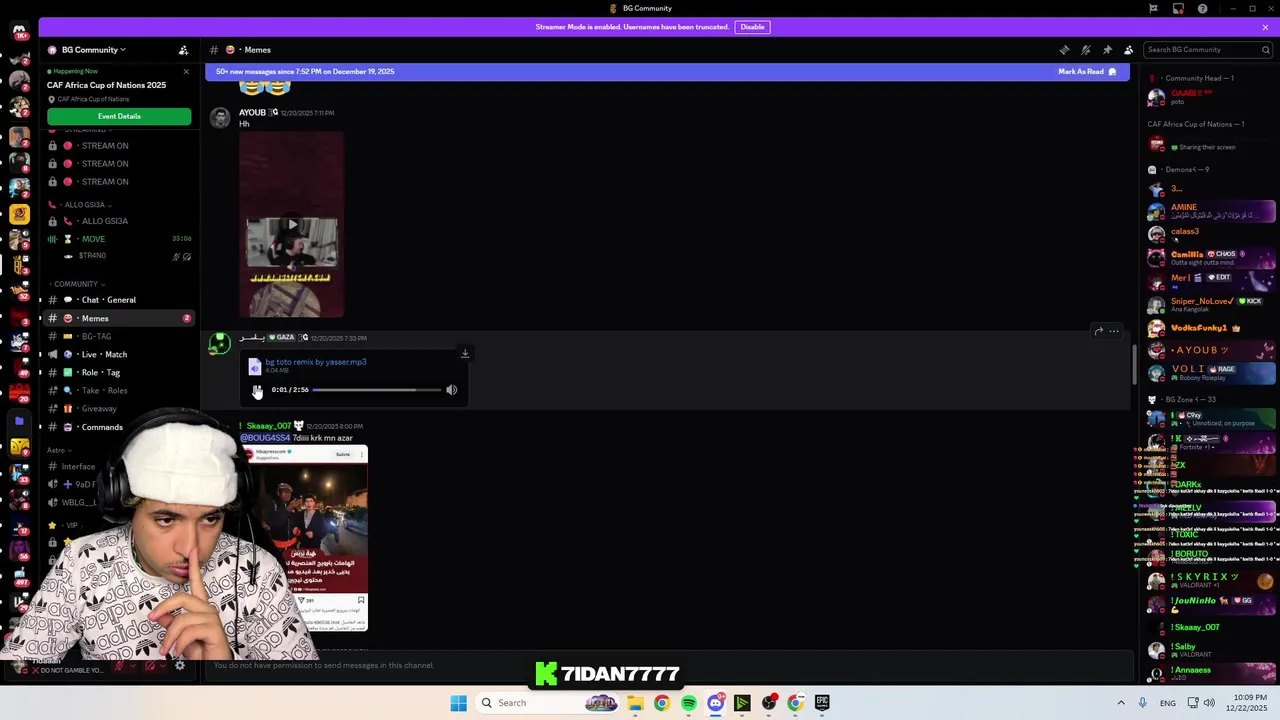Image resolution: width=1280 pixels, height=720 pixels.
Task: Click the Skaaay_007 message author name
Action: (x=268, y=426)
